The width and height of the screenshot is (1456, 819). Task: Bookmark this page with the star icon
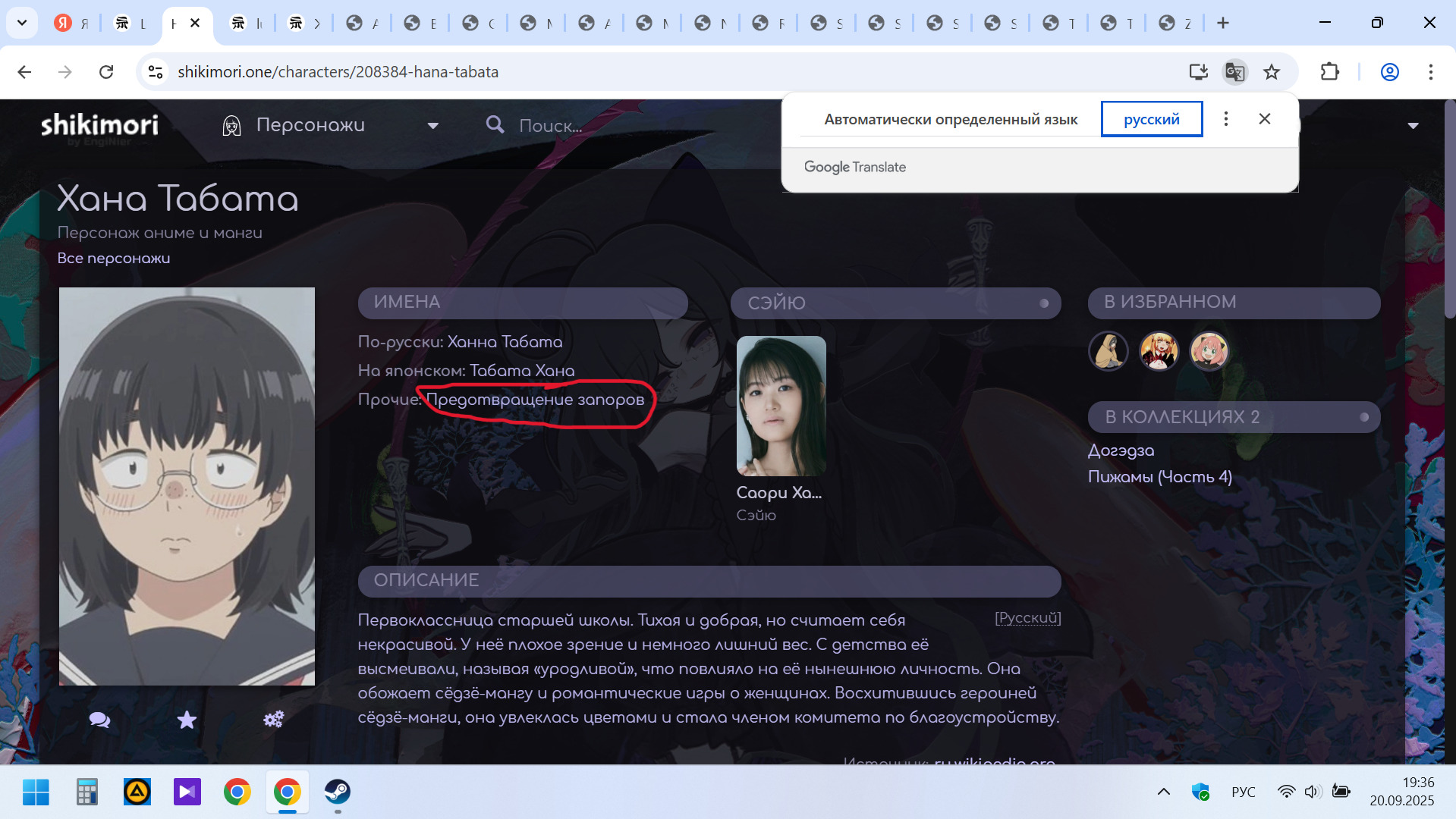[x=1272, y=72]
